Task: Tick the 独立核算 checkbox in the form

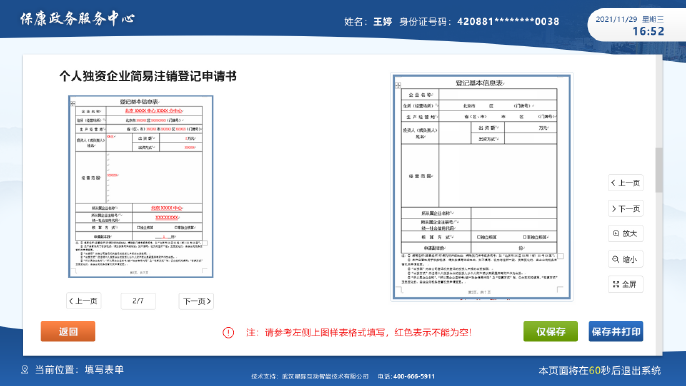Action: pos(478,237)
